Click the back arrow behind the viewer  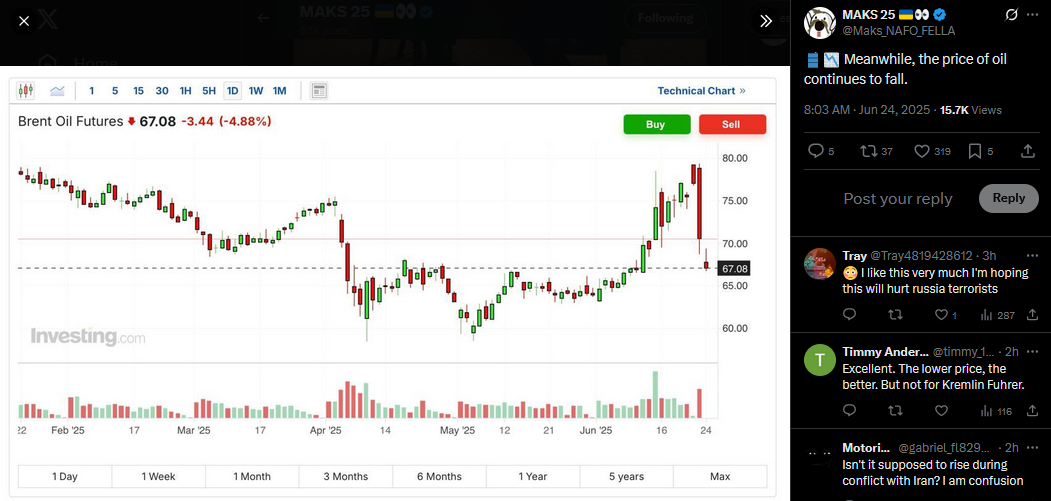[264, 18]
